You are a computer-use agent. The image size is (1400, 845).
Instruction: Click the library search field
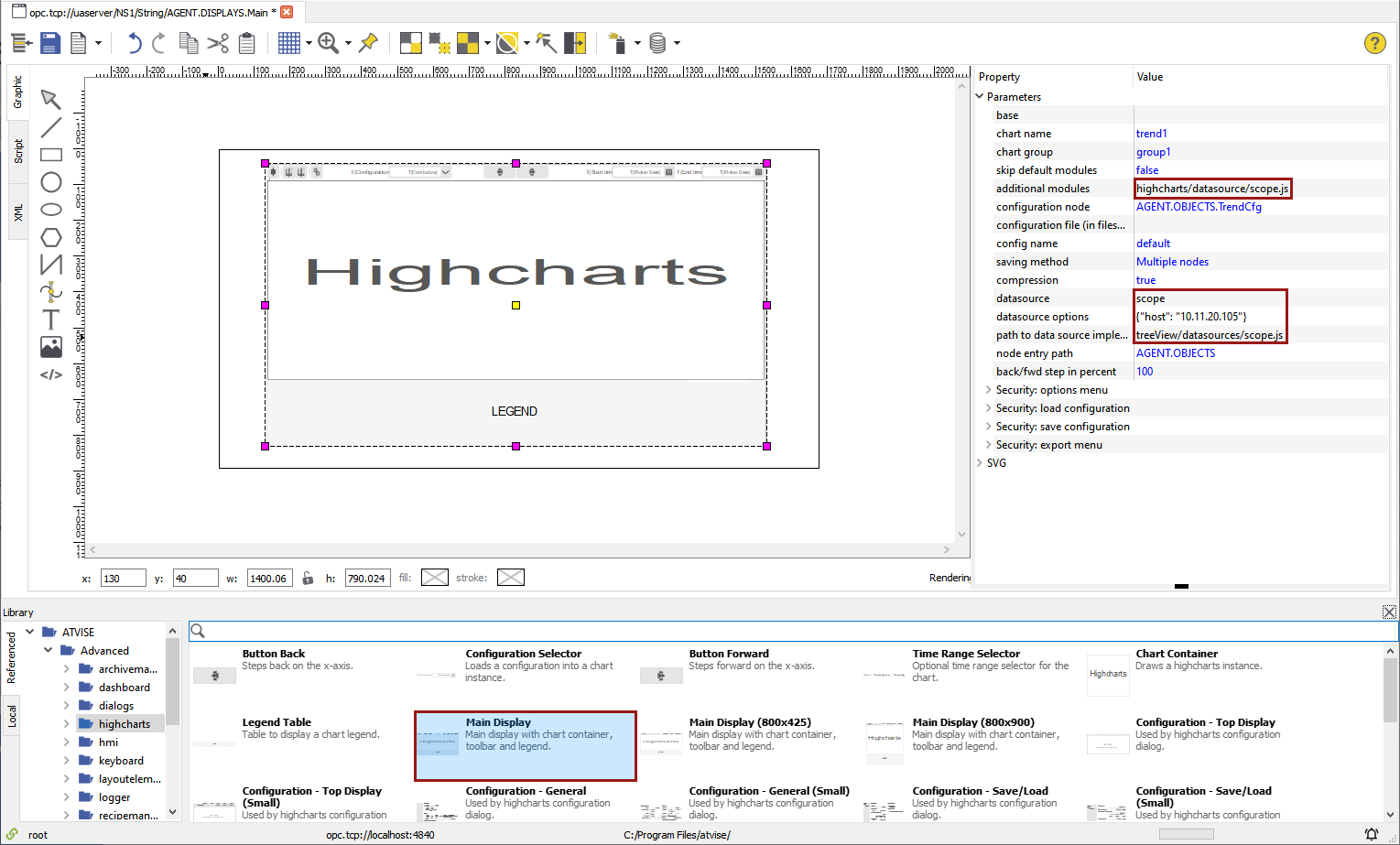[793, 631]
